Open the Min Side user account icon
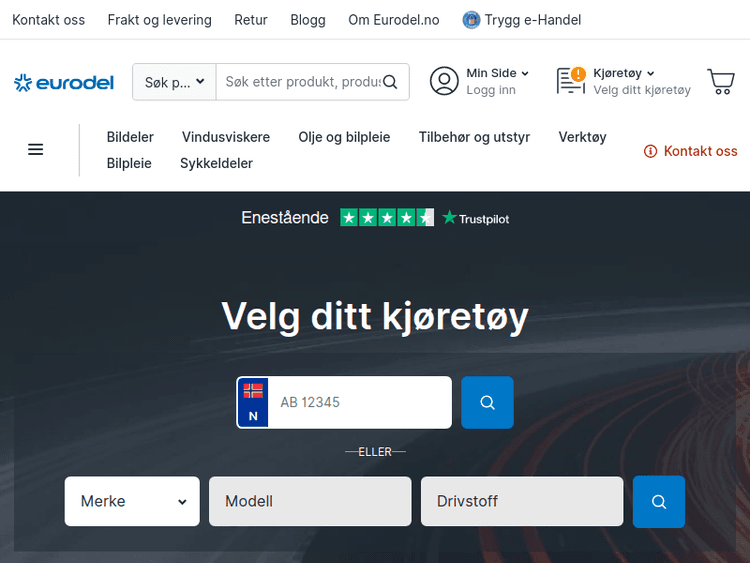This screenshot has width=750, height=563. 444,81
